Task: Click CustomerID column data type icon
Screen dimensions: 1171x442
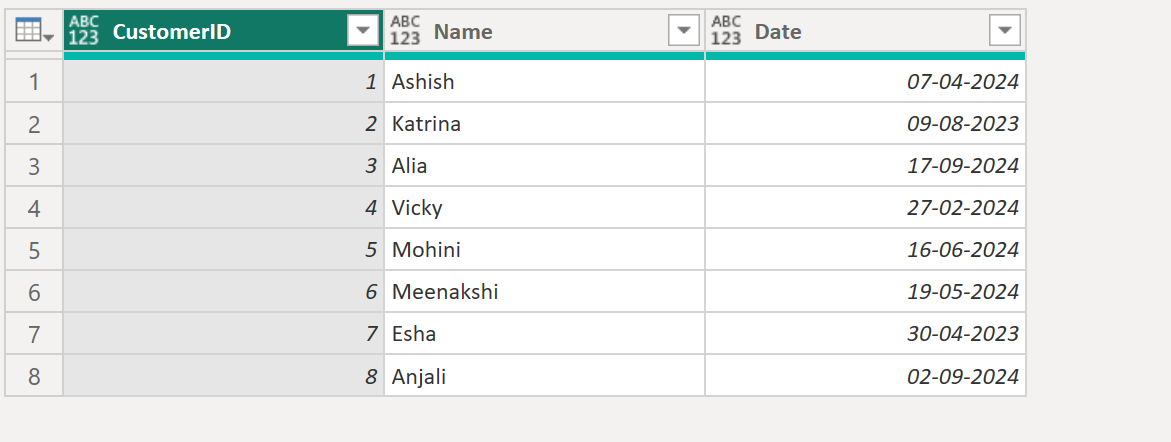Action: click(x=84, y=32)
